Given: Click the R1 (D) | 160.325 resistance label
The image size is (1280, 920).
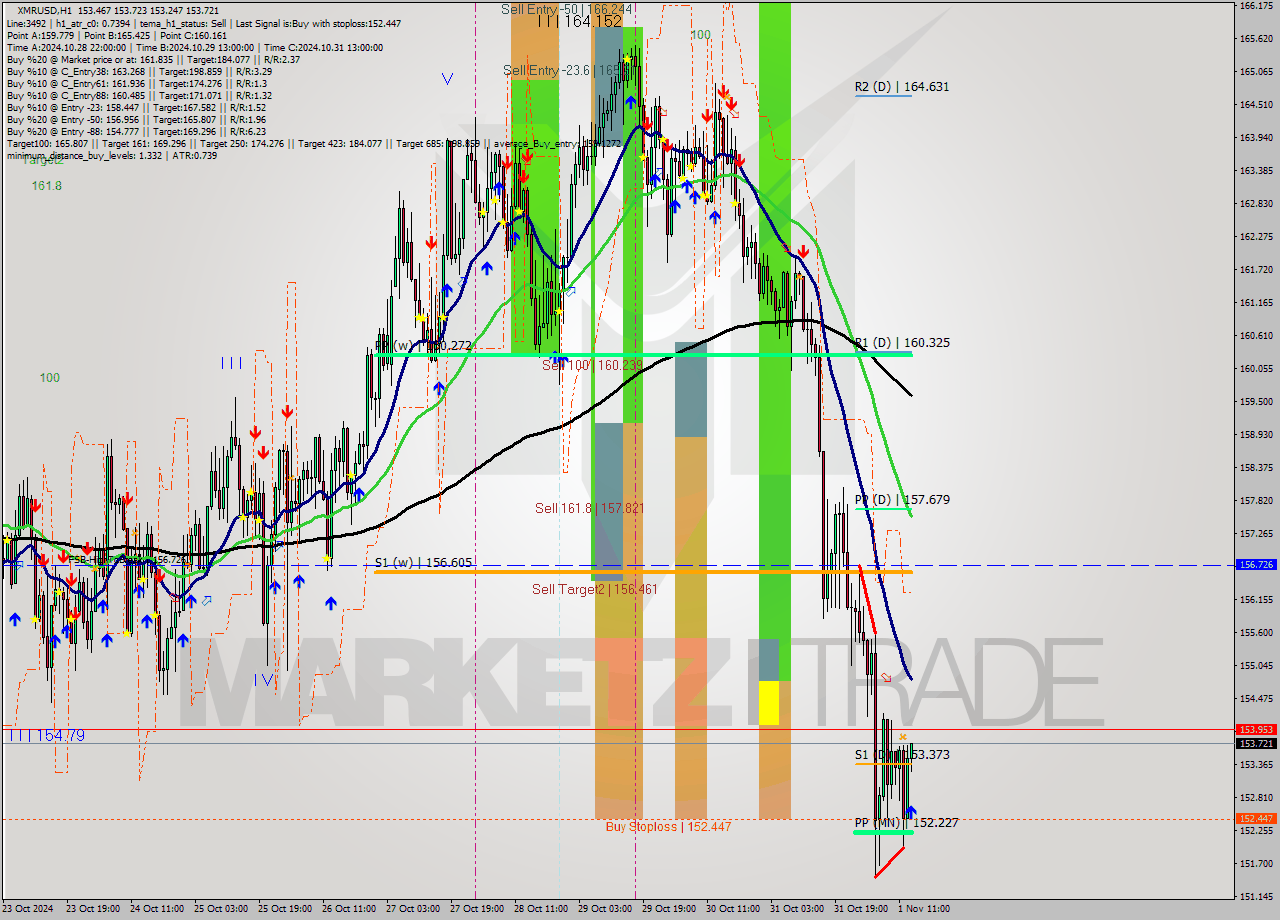Looking at the screenshot, I should pyautogui.click(x=902, y=343).
